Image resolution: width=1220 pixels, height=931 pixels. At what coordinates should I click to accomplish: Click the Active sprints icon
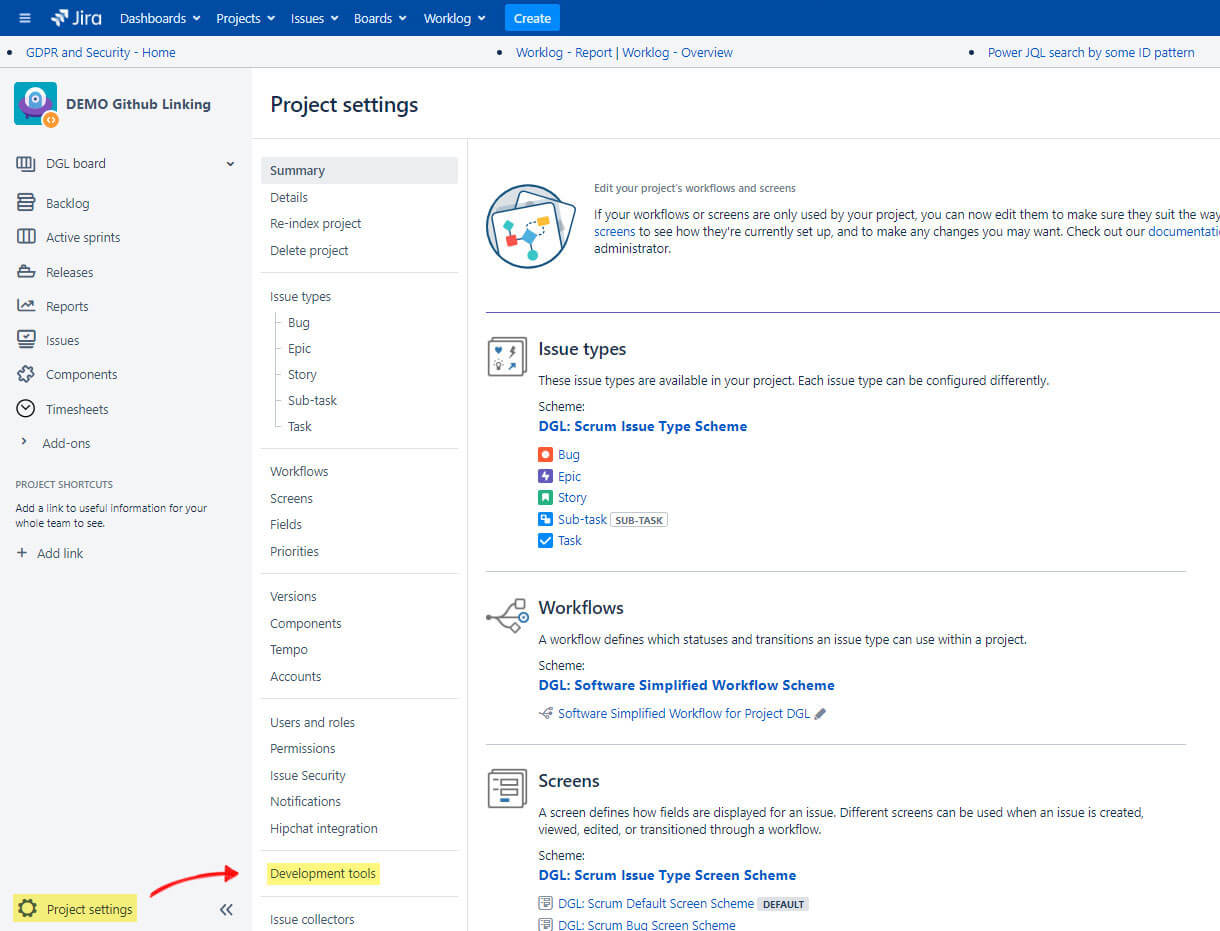tap(26, 237)
